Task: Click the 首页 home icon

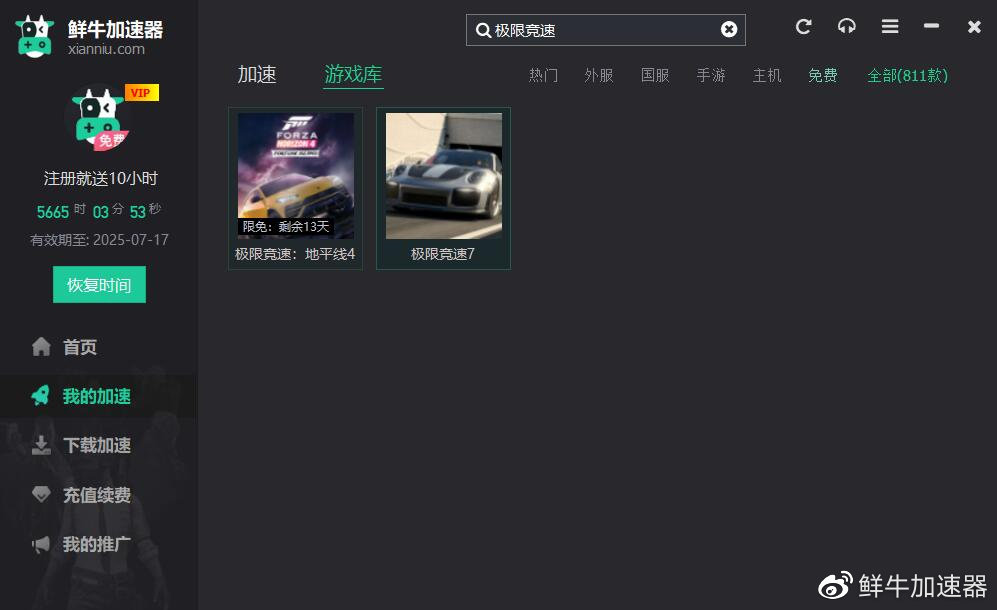Action: (41, 347)
